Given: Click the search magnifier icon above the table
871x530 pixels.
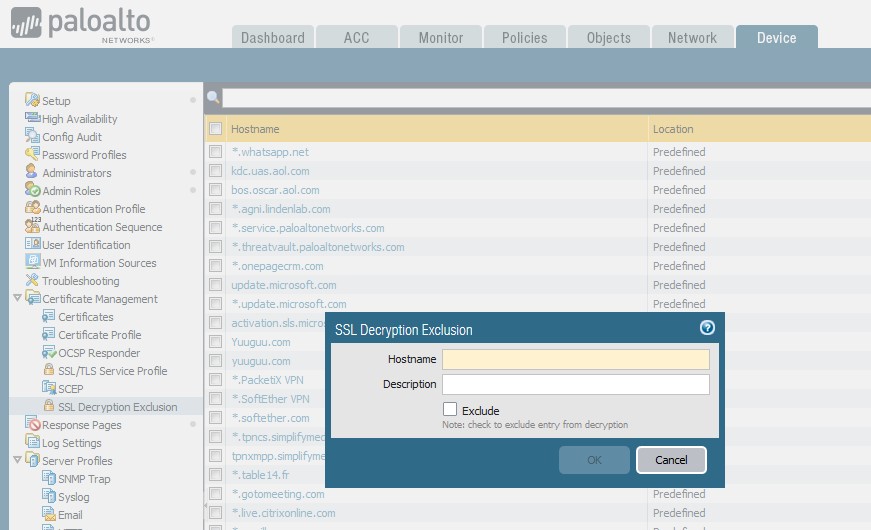Looking at the screenshot, I should pyautogui.click(x=213, y=97).
